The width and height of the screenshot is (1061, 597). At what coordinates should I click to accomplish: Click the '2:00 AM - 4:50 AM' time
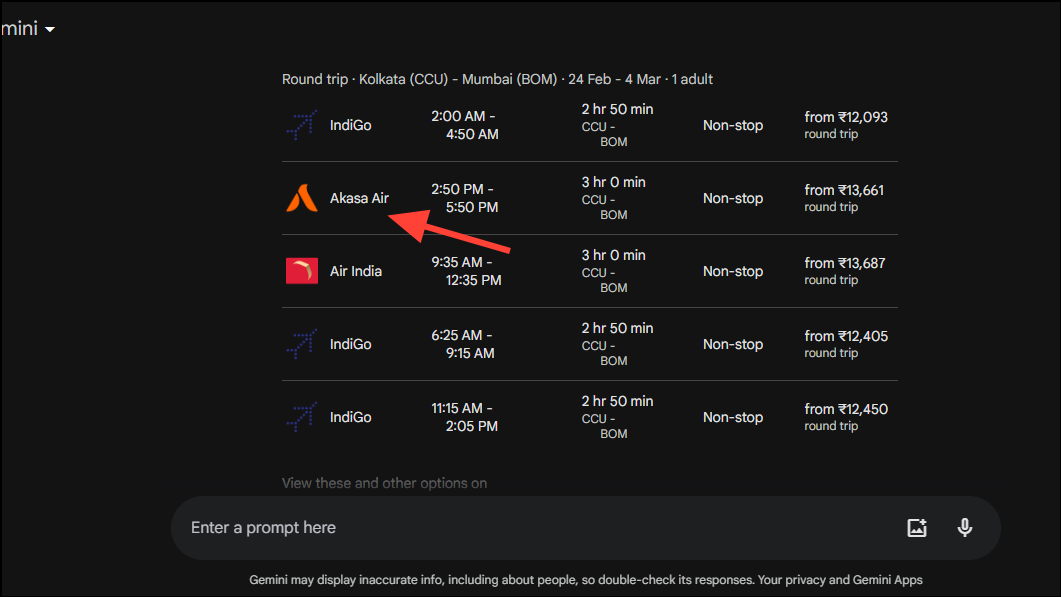[x=466, y=125]
